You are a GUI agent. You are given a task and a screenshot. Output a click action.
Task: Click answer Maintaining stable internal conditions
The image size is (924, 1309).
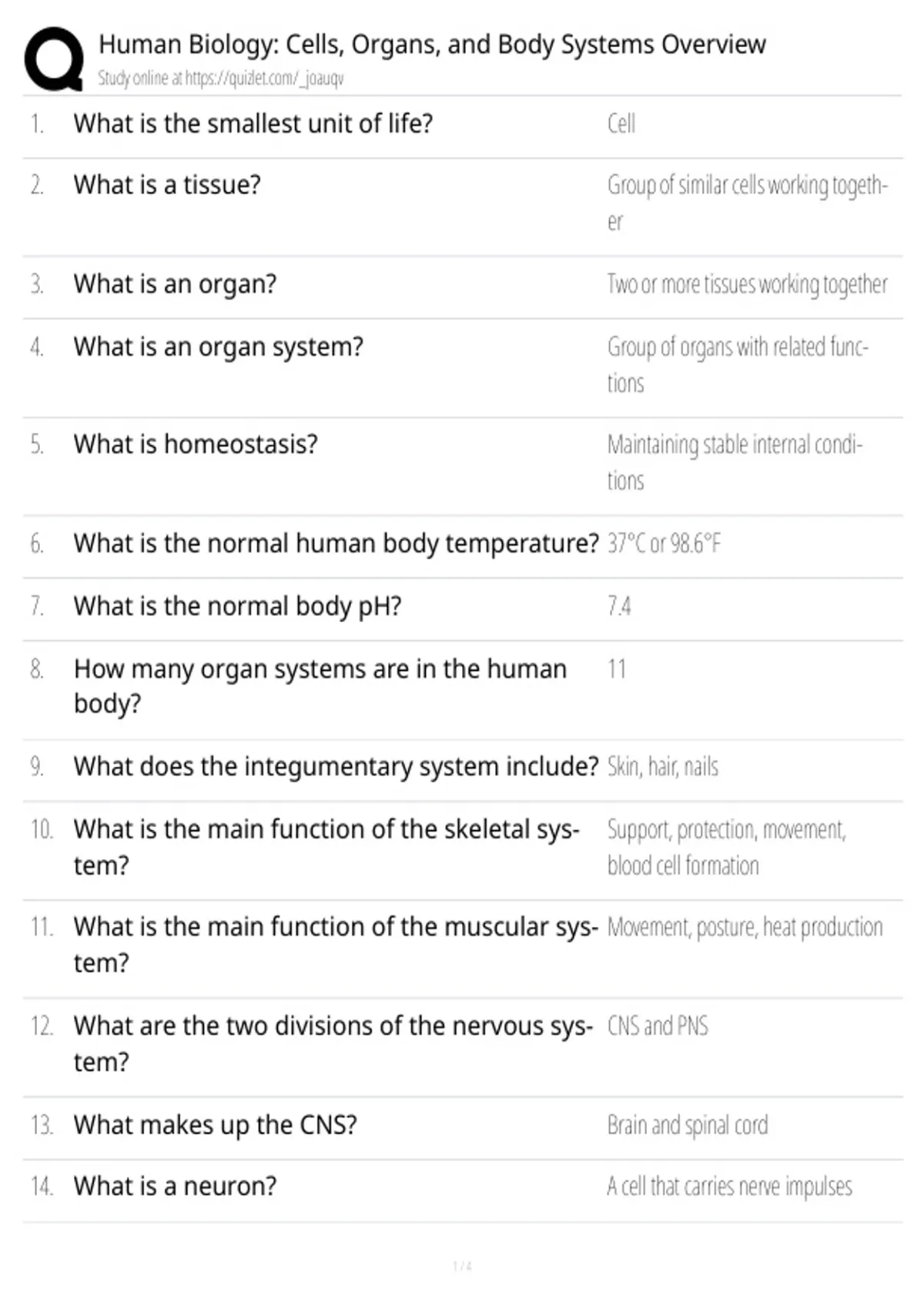pos(735,462)
